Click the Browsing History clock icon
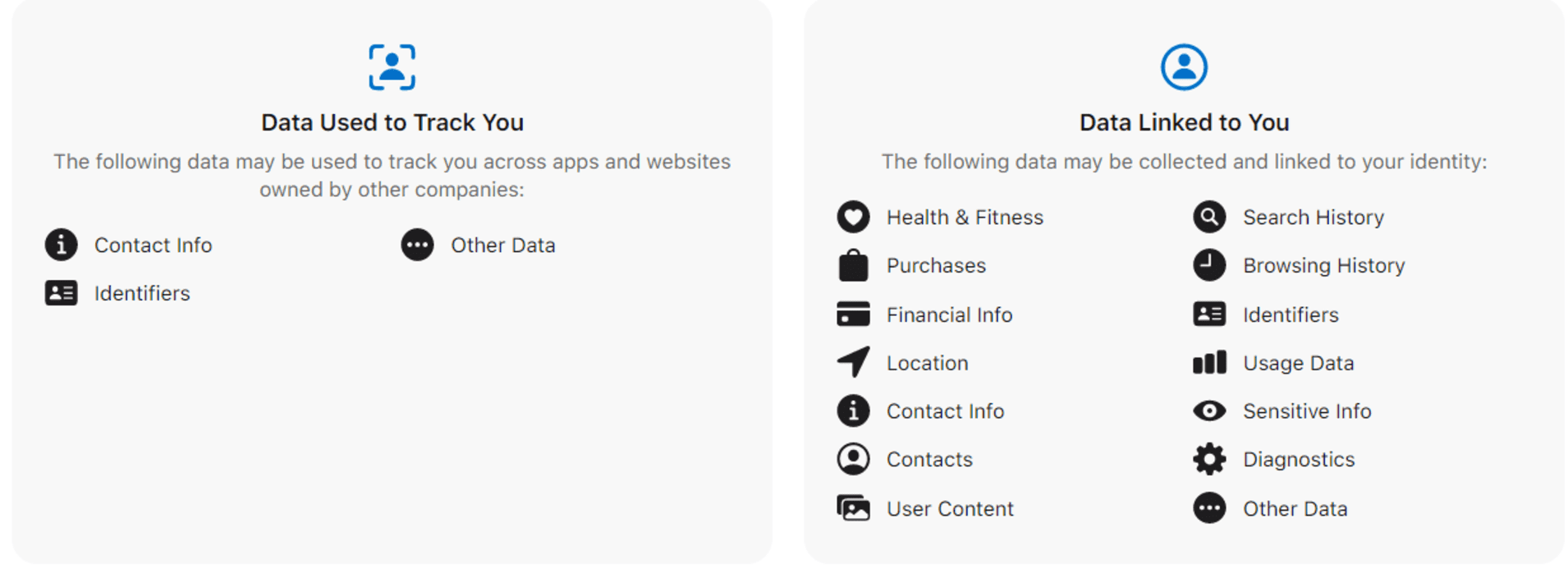Viewport: 1568px width, 578px height. 1209,265
